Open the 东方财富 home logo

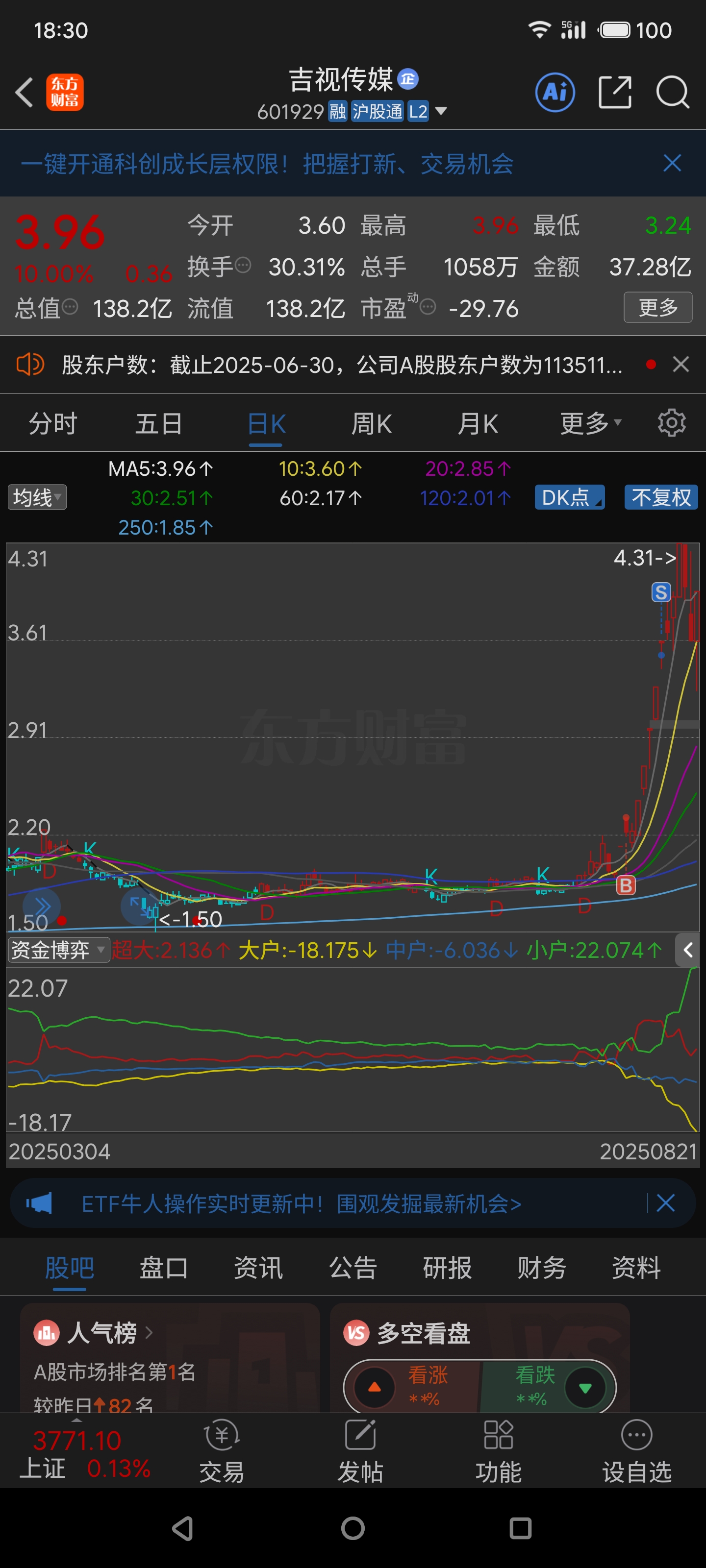click(65, 93)
